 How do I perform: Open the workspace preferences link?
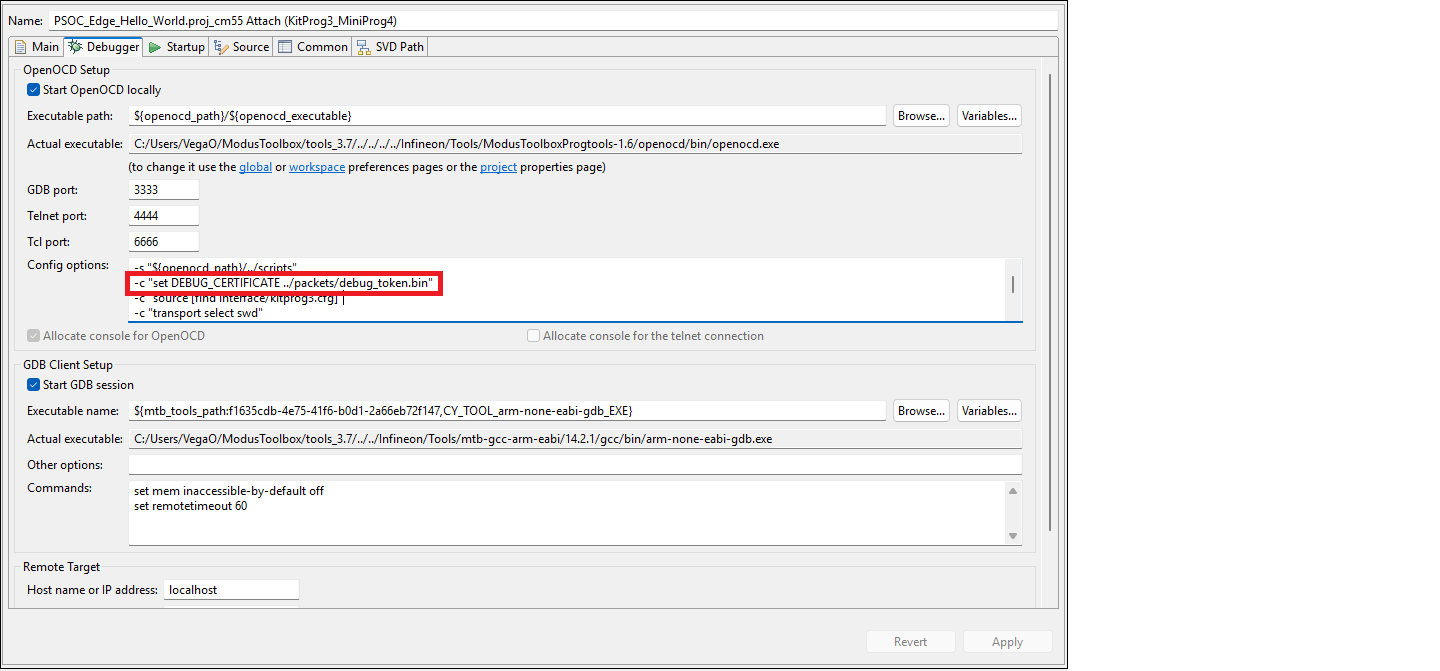pos(317,167)
